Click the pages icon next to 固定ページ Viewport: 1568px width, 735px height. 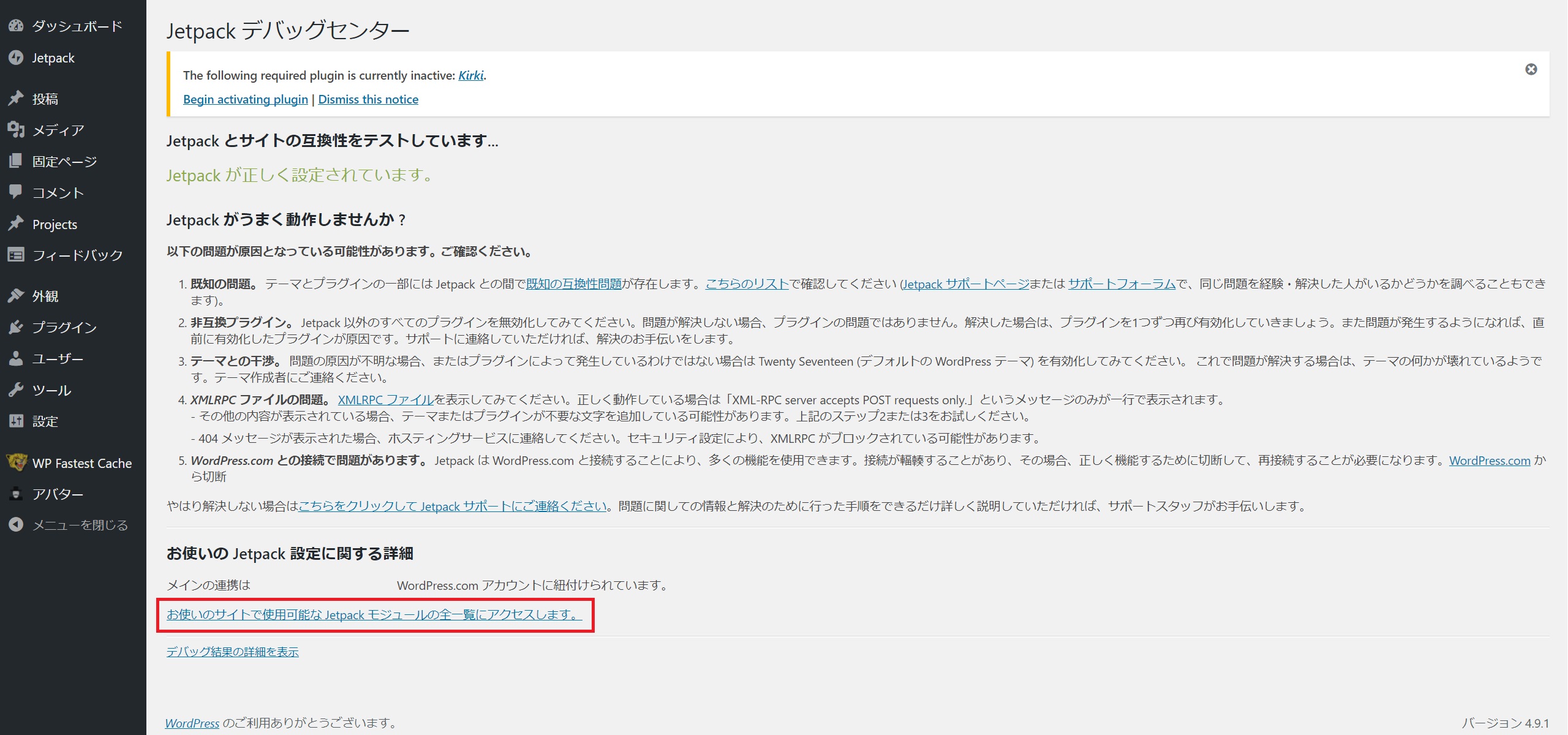[x=16, y=161]
